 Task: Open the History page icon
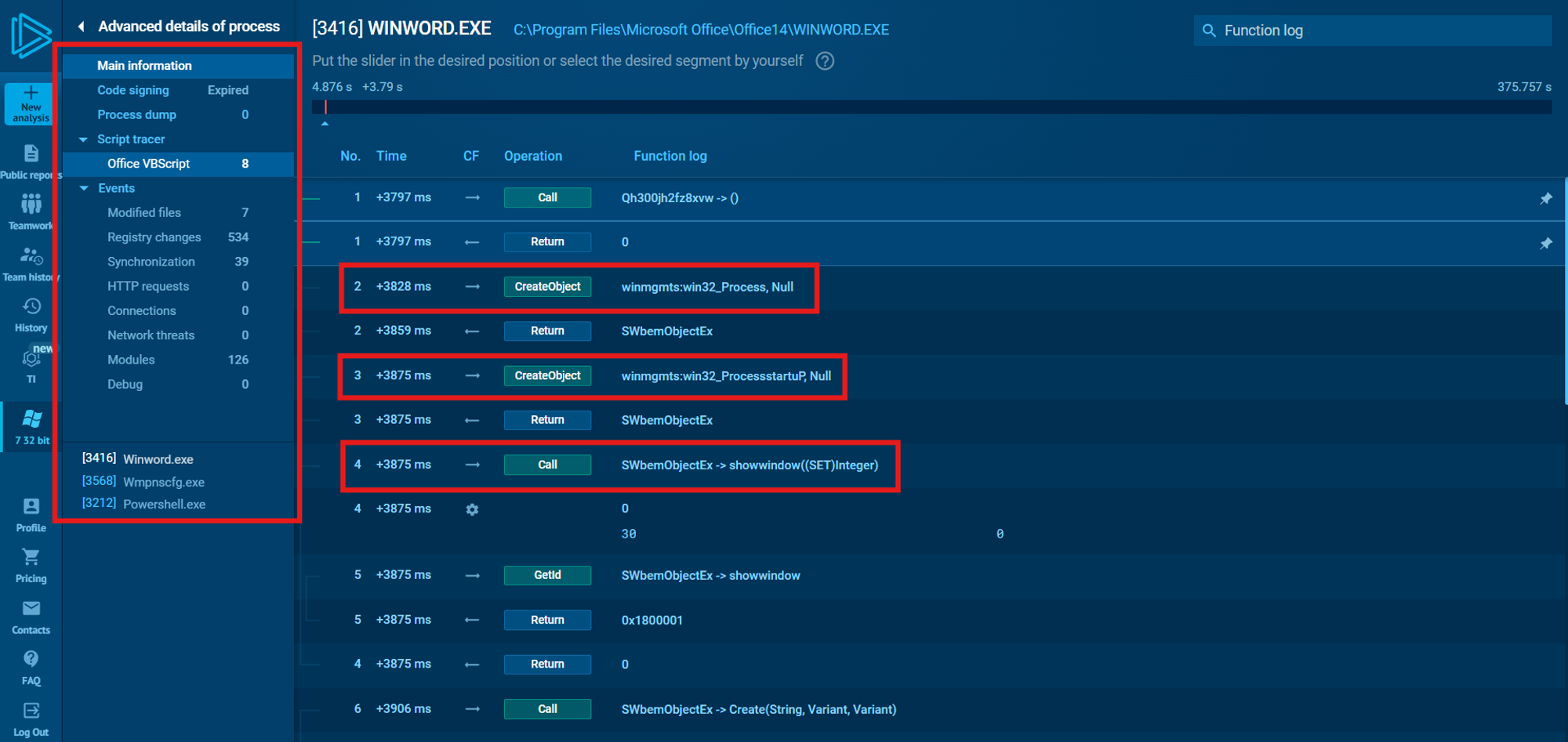pos(31,307)
